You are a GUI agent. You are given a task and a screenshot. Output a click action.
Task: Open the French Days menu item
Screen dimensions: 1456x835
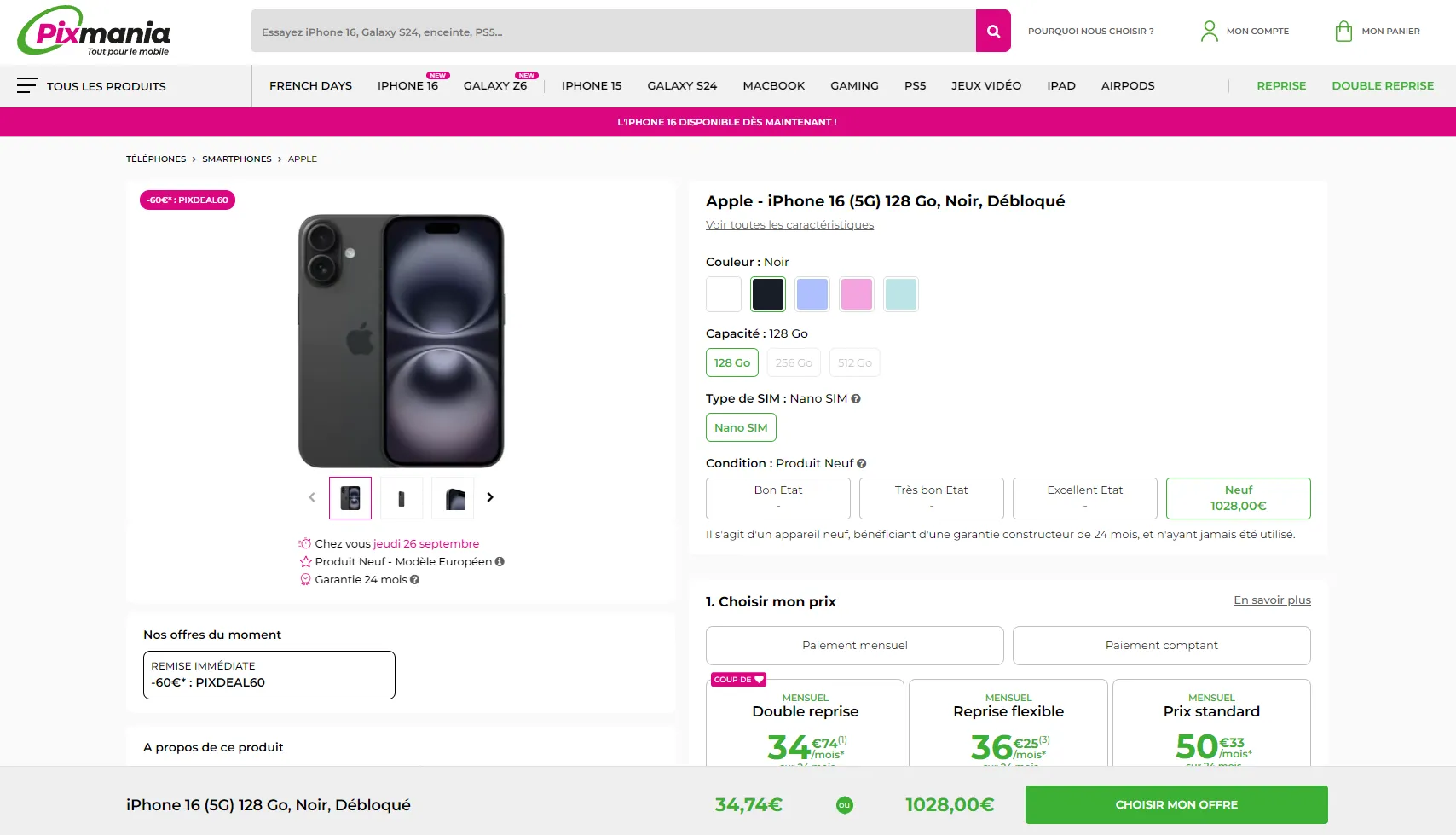tap(310, 86)
